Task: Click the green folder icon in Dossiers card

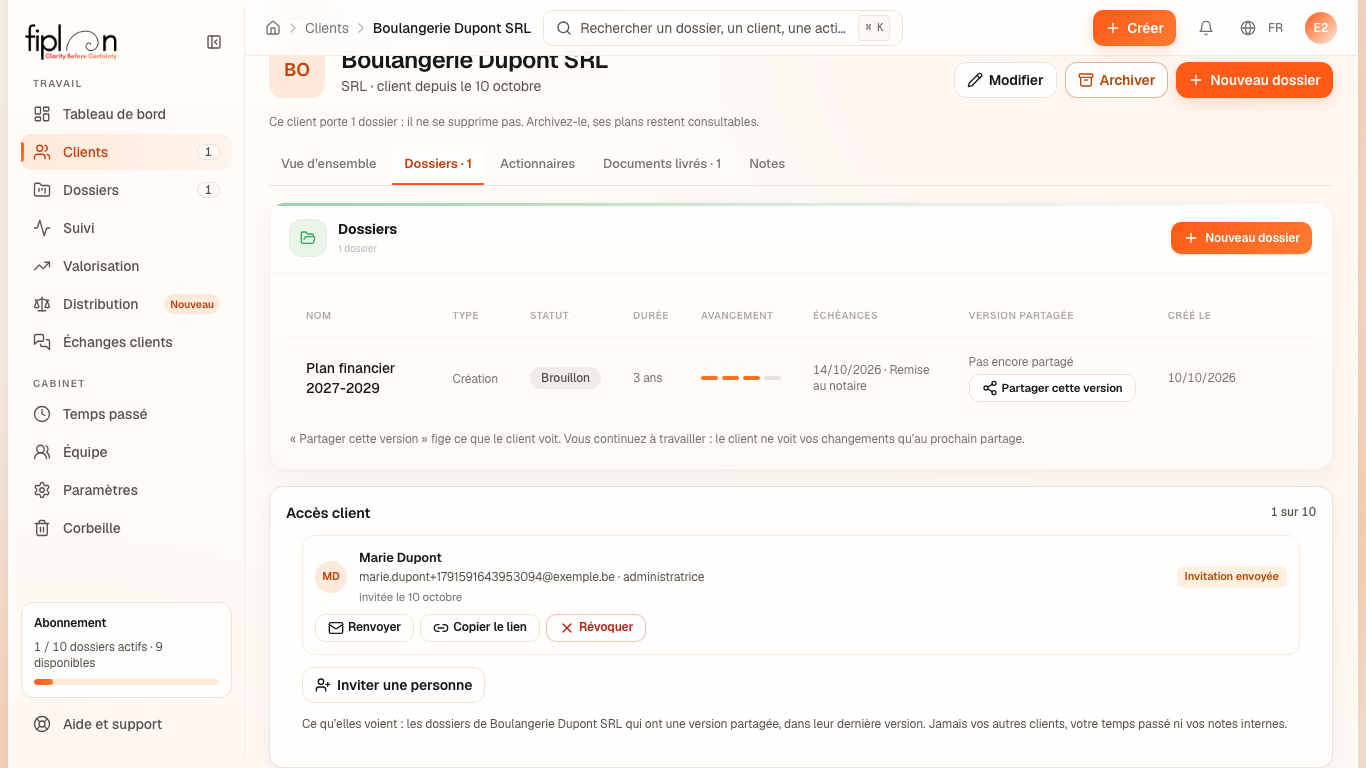Action: [308, 238]
